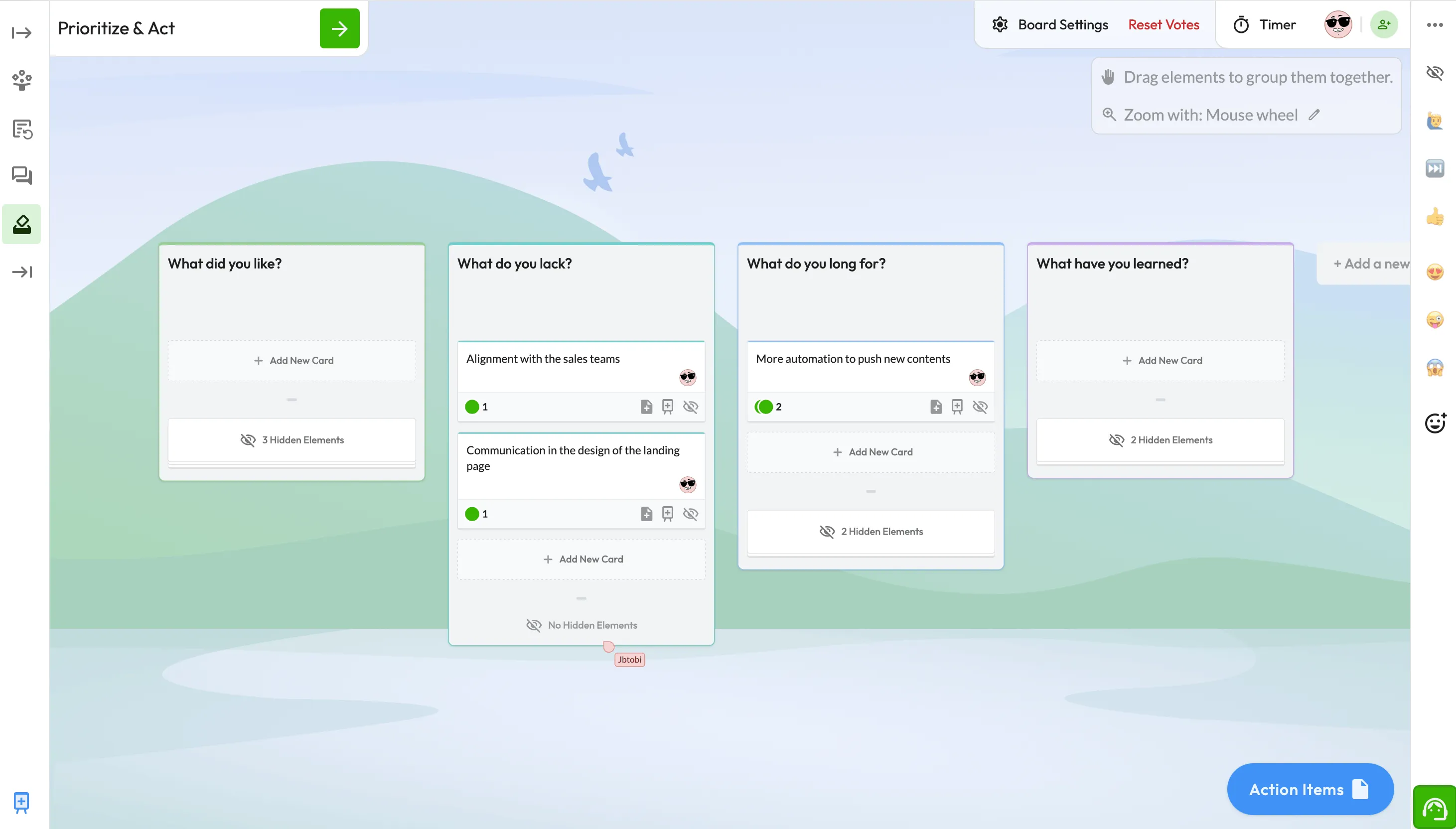Click the icebreaker icon in the left sidebar
Viewport: 1456px width, 829px height.
tap(21, 80)
